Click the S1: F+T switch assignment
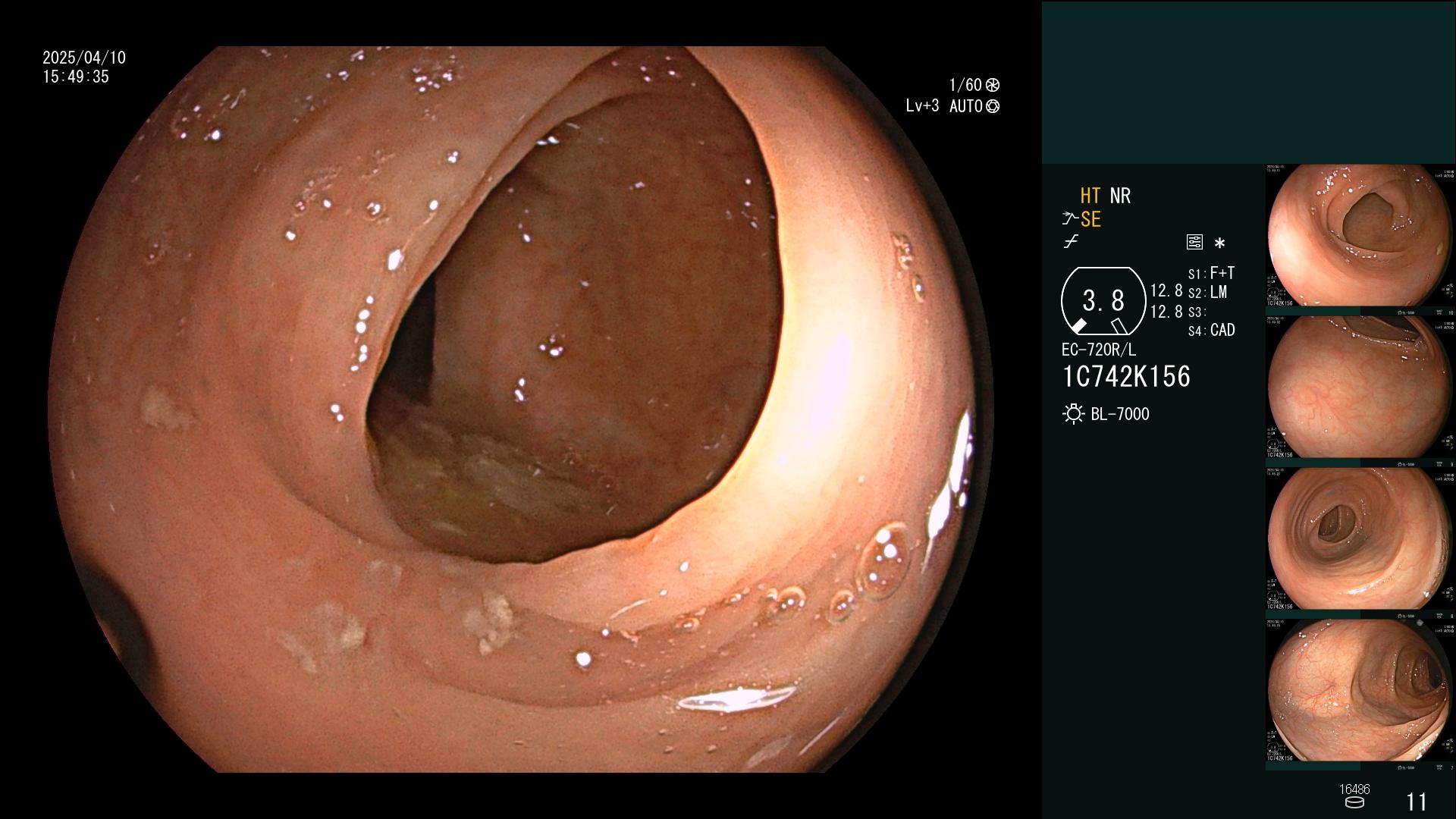The height and width of the screenshot is (819, 1456). pyautogui.click(x=1211, y=273)
